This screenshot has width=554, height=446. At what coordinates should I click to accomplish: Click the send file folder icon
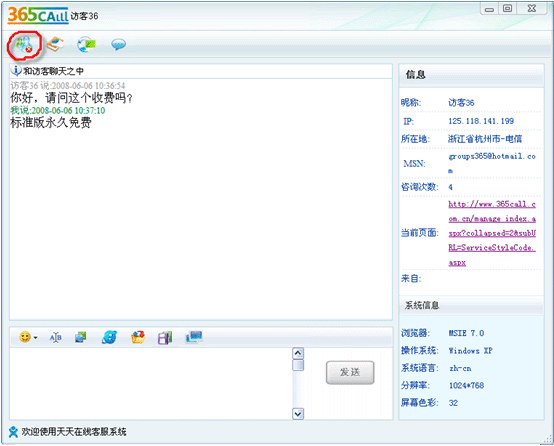(x=138, y=338)
